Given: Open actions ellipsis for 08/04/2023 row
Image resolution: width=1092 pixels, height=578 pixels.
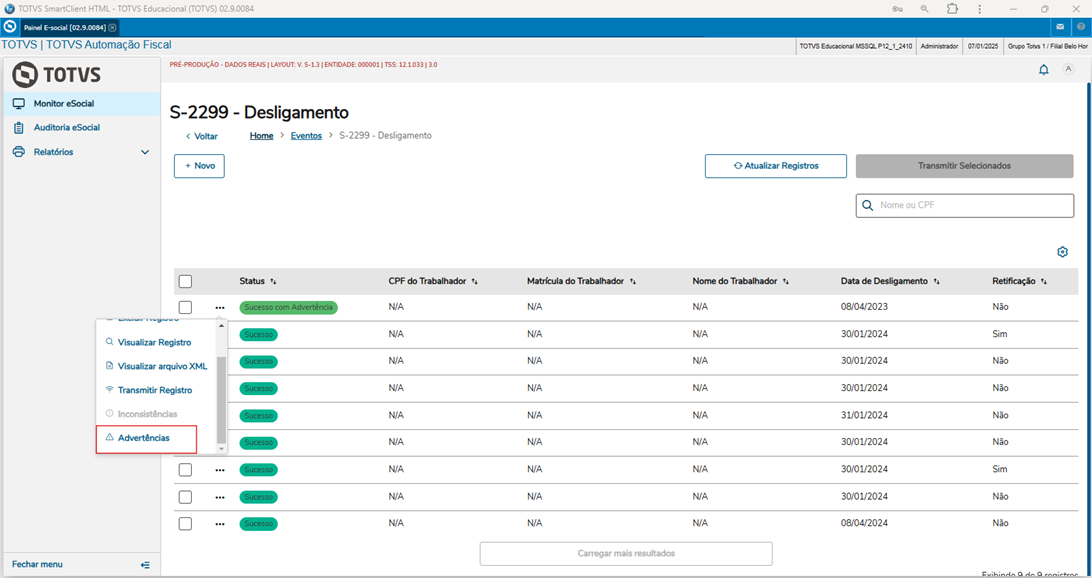Looking at the screenshot, I should (x=220, y=307).
